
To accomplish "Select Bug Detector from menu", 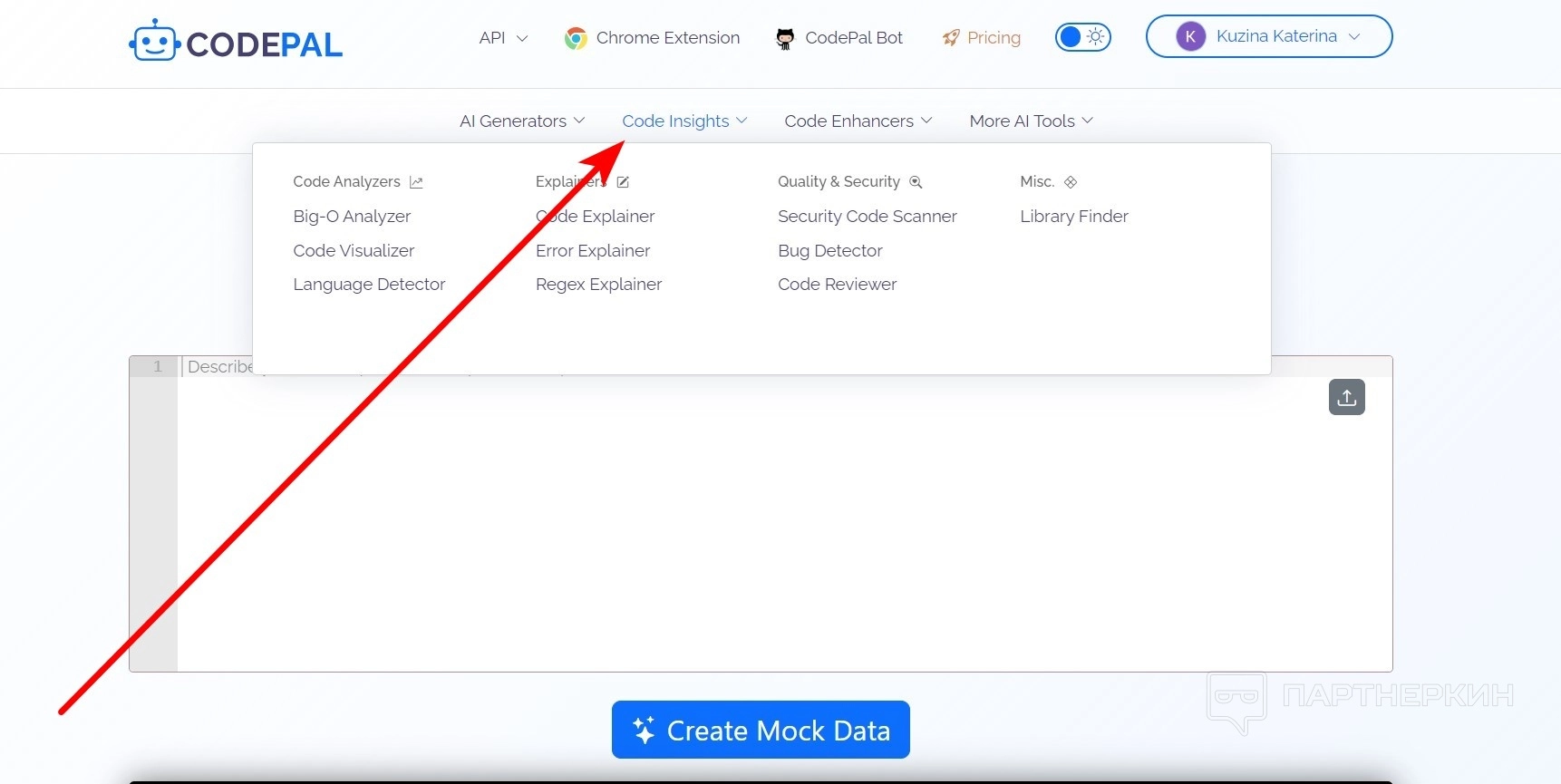I will (x=830, y=251).
